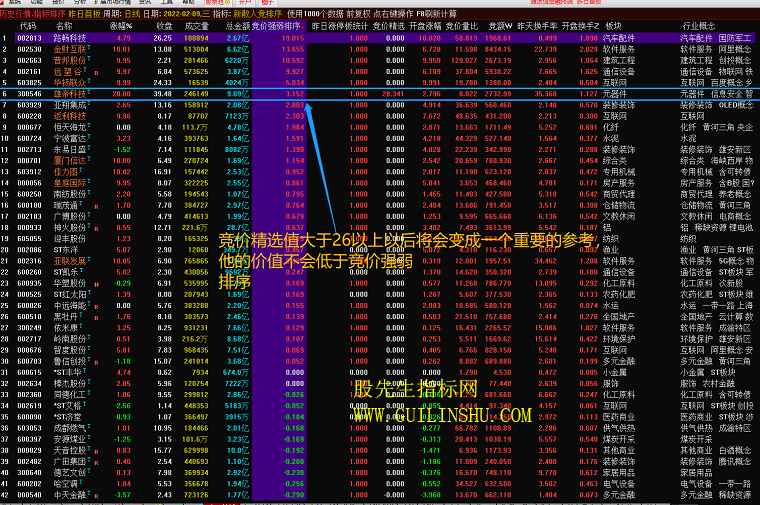
Task: Click F8刷新计算 in the info bar
Action: coord(436,14)
